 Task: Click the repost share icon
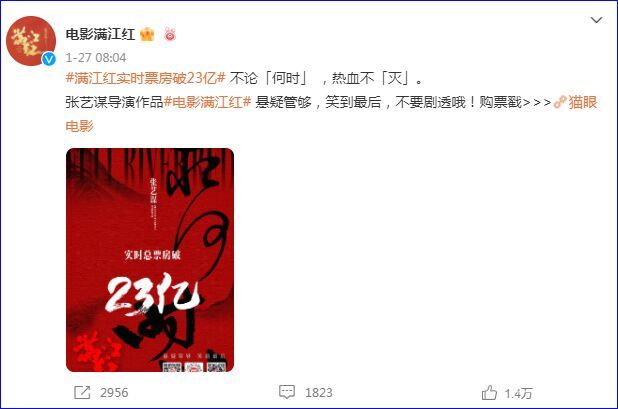(82, 392)
